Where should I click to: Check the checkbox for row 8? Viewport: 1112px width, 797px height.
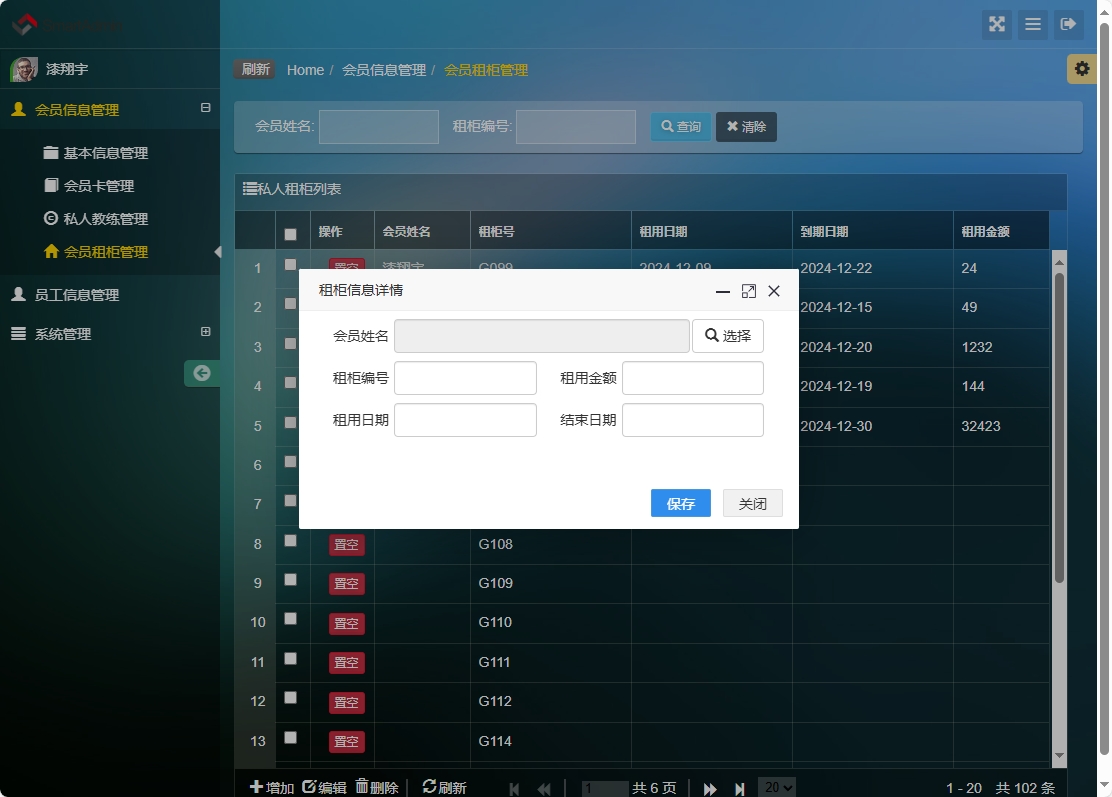click(289, 539)
